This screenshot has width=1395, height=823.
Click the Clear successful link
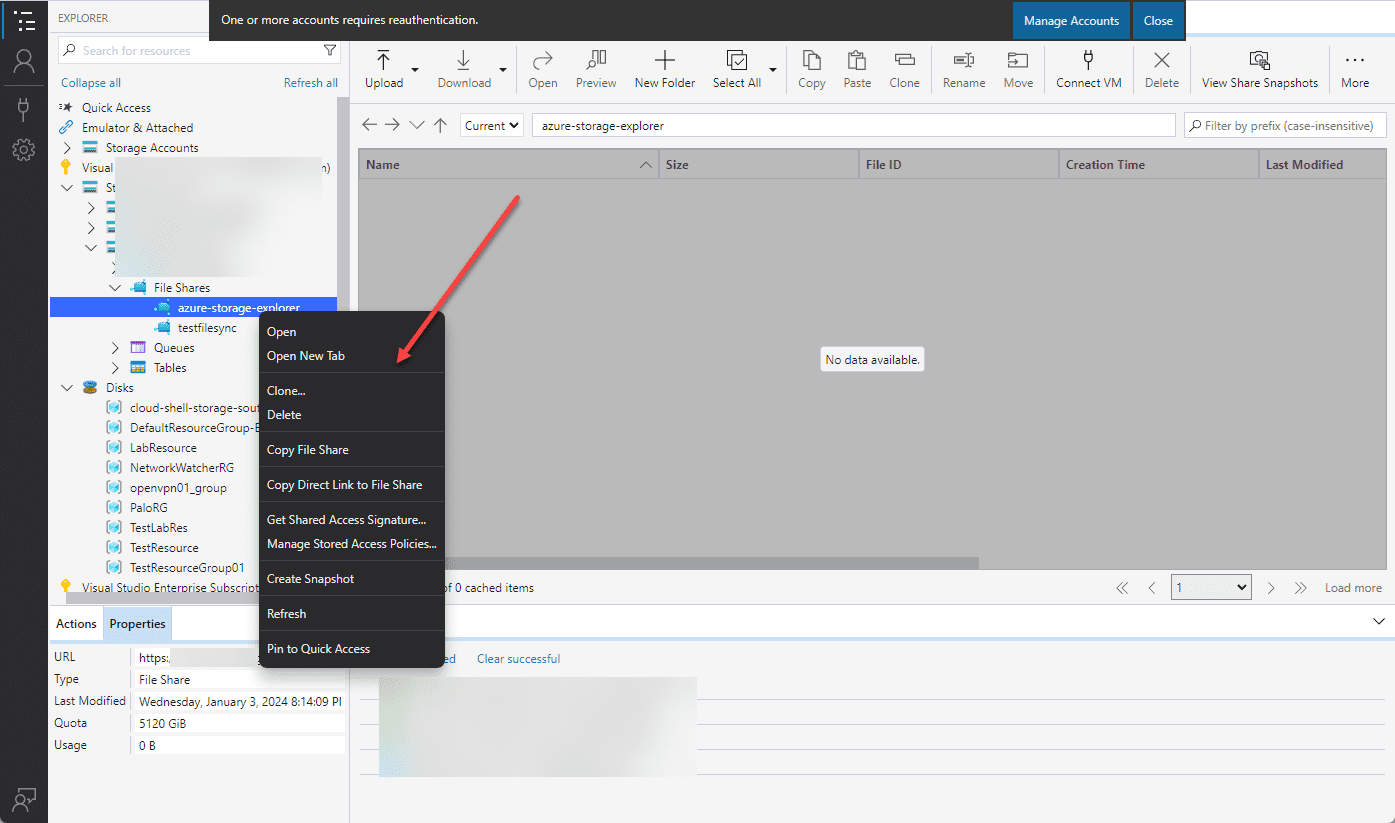[518, 659]
